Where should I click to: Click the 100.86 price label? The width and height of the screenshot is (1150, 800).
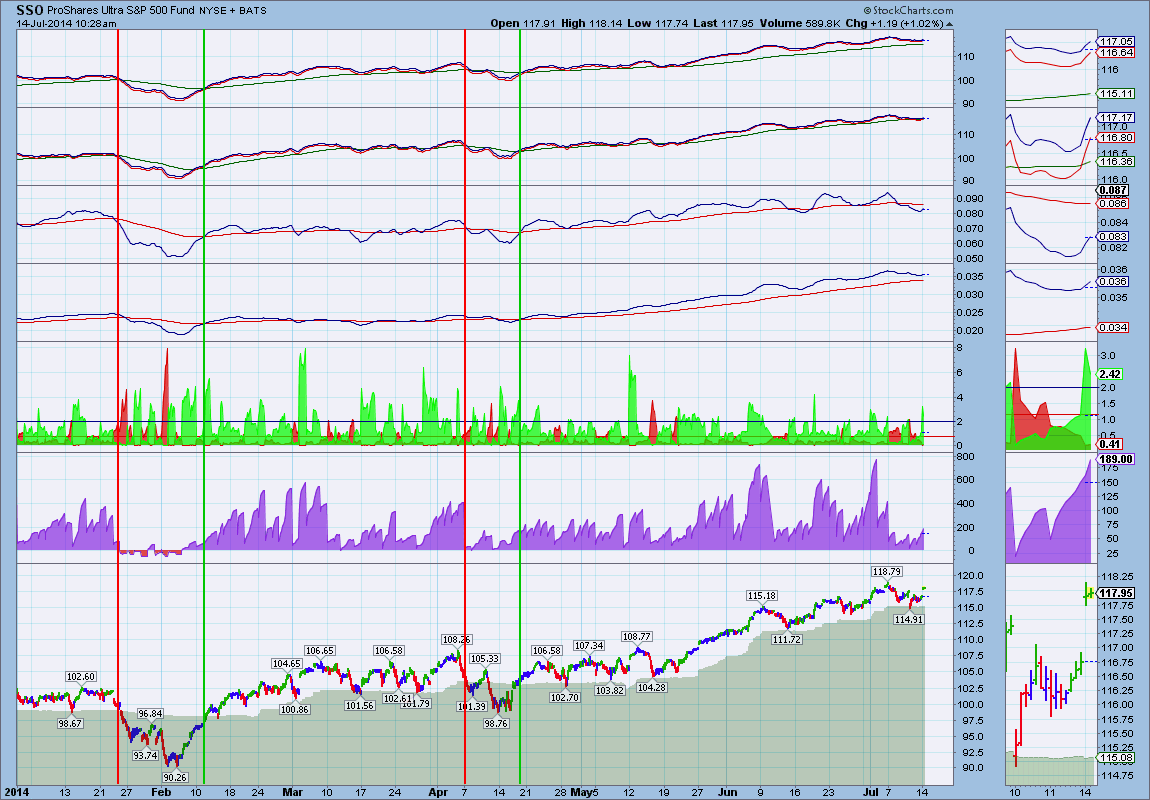point(294,709)
